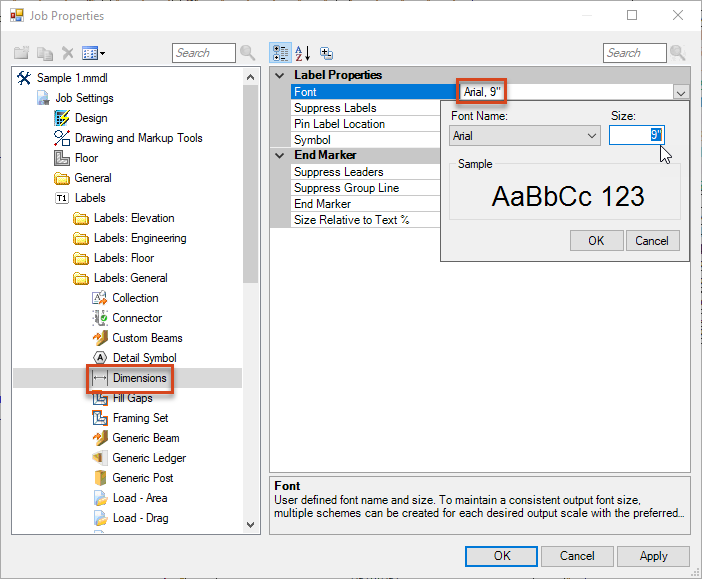This screenshot has height=579, width=702.
Task: Select the Suppress Group Line property
Action: pyautogui.click(x=366, y=188)
